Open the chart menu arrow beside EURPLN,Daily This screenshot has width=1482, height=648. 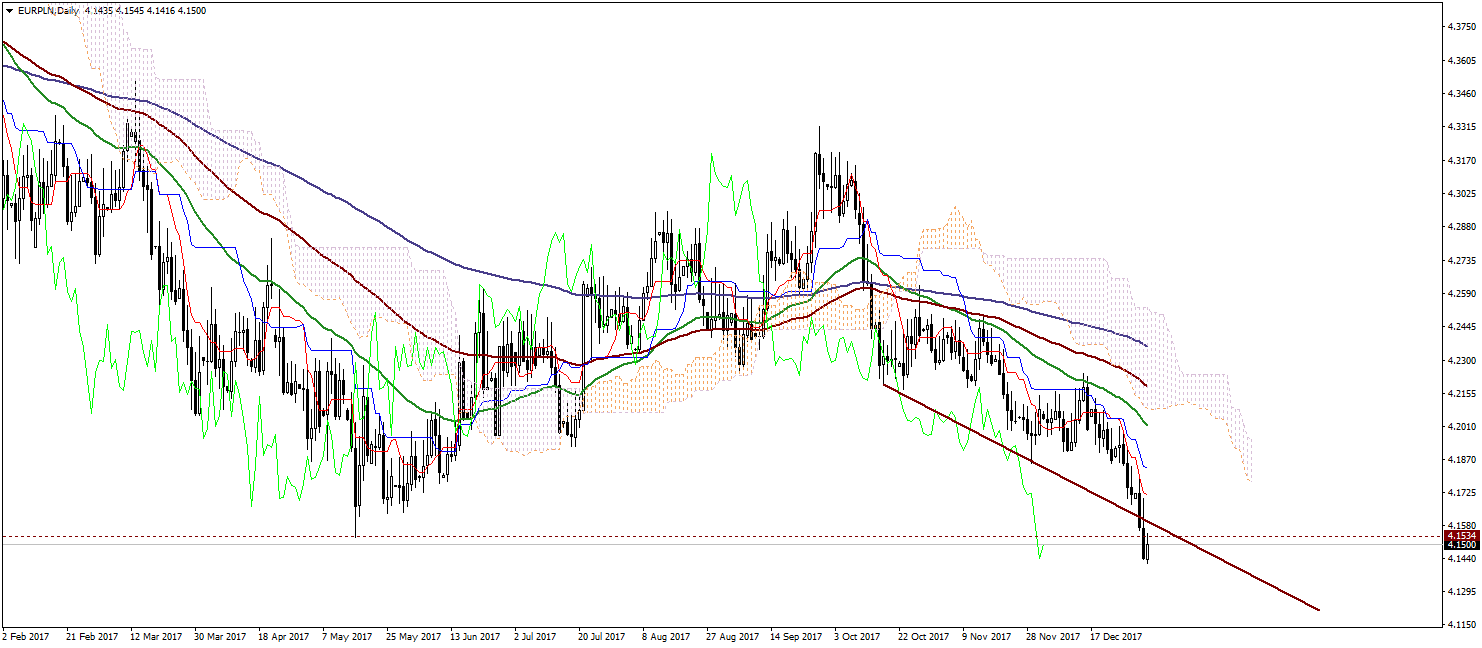[x=9, y=9]
